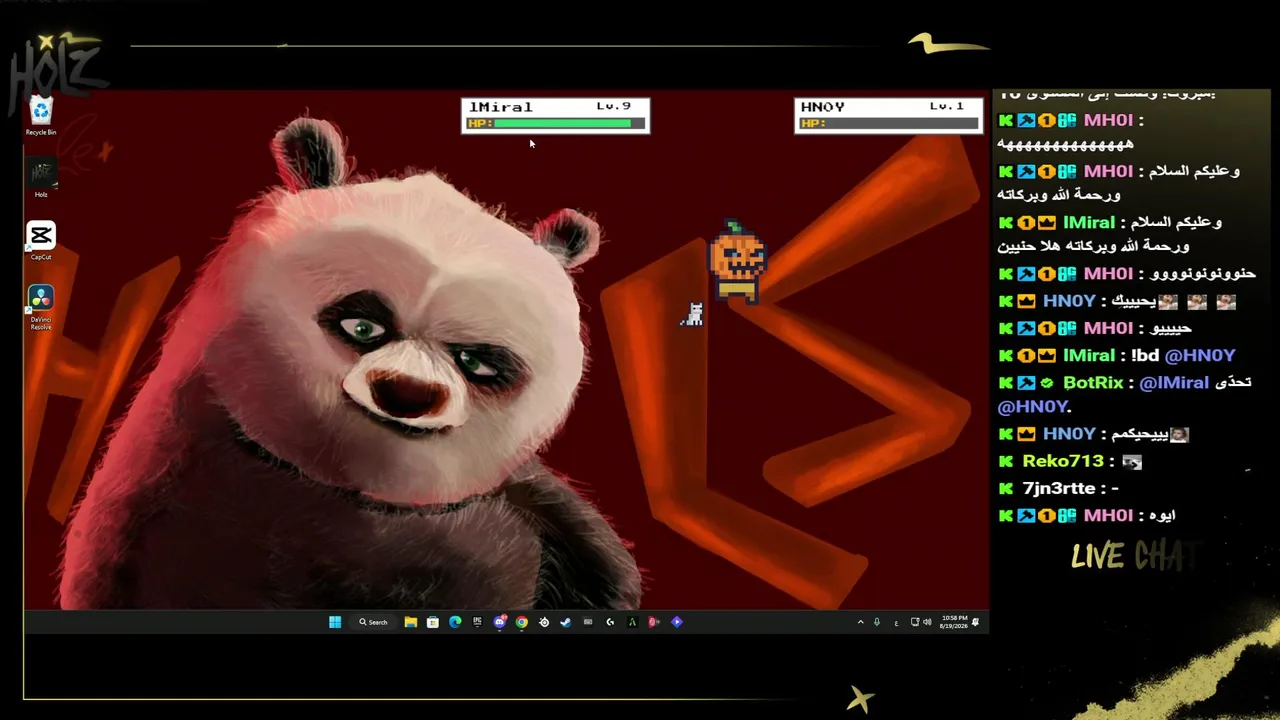The image size is (1280, 720).
Task: Launch the CapCut desktop shortcut
Action: [x=41, y=241]
